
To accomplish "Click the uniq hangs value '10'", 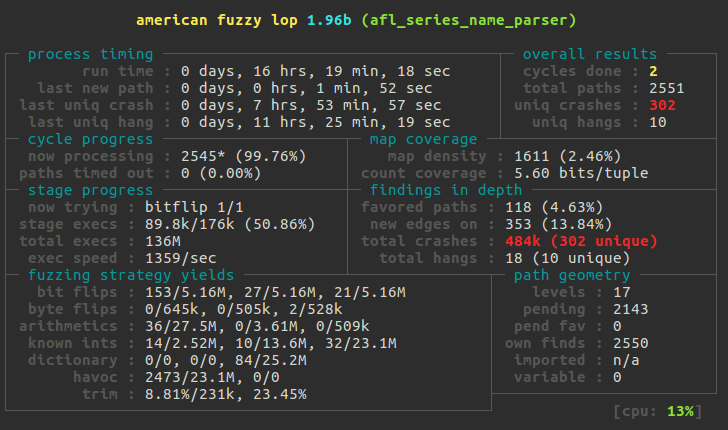I will [x=657, y=123].
